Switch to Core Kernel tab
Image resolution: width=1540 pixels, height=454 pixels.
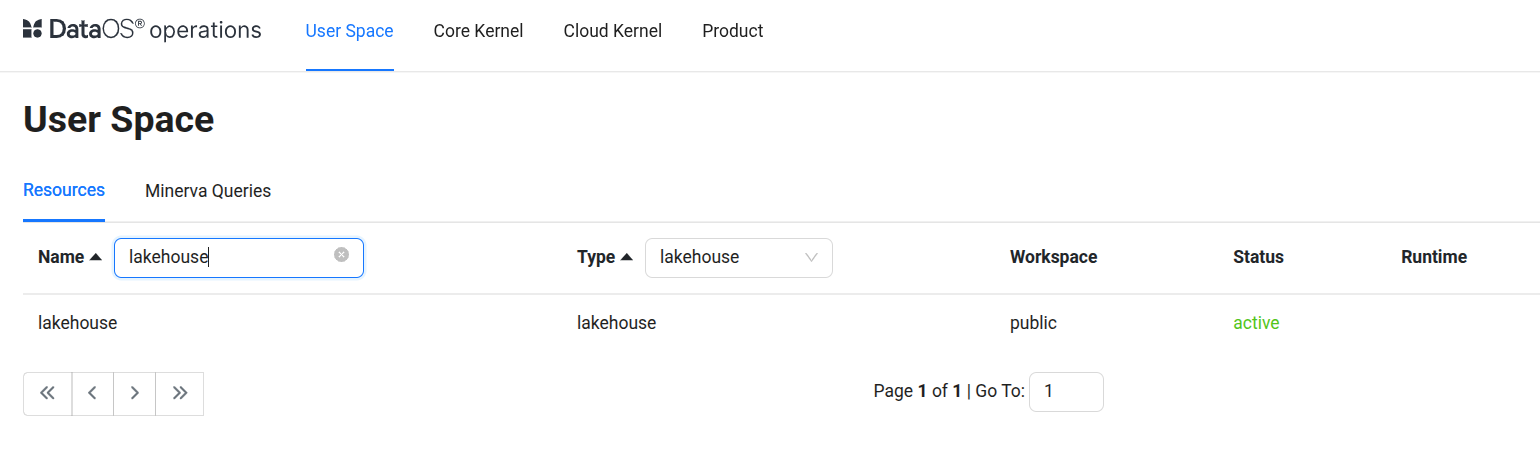478,31
